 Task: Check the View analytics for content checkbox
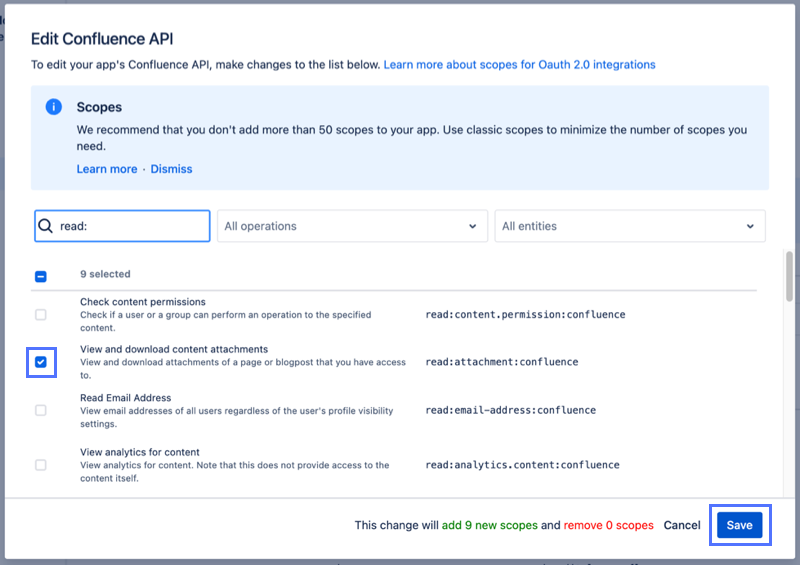(x=41, y=464)
